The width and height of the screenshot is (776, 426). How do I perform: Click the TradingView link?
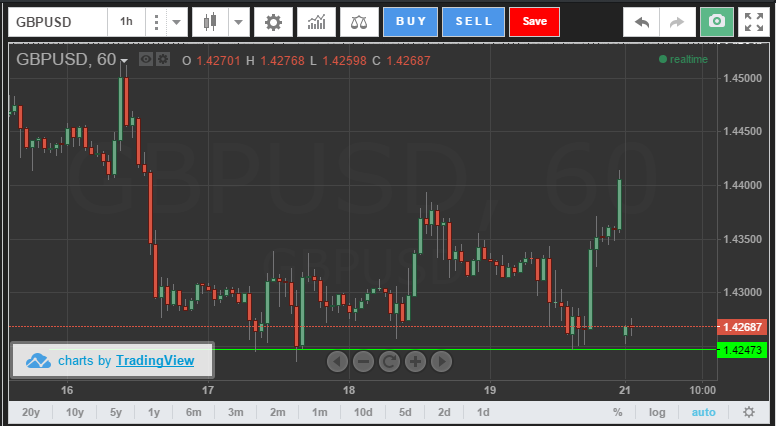tap(155, 360)
